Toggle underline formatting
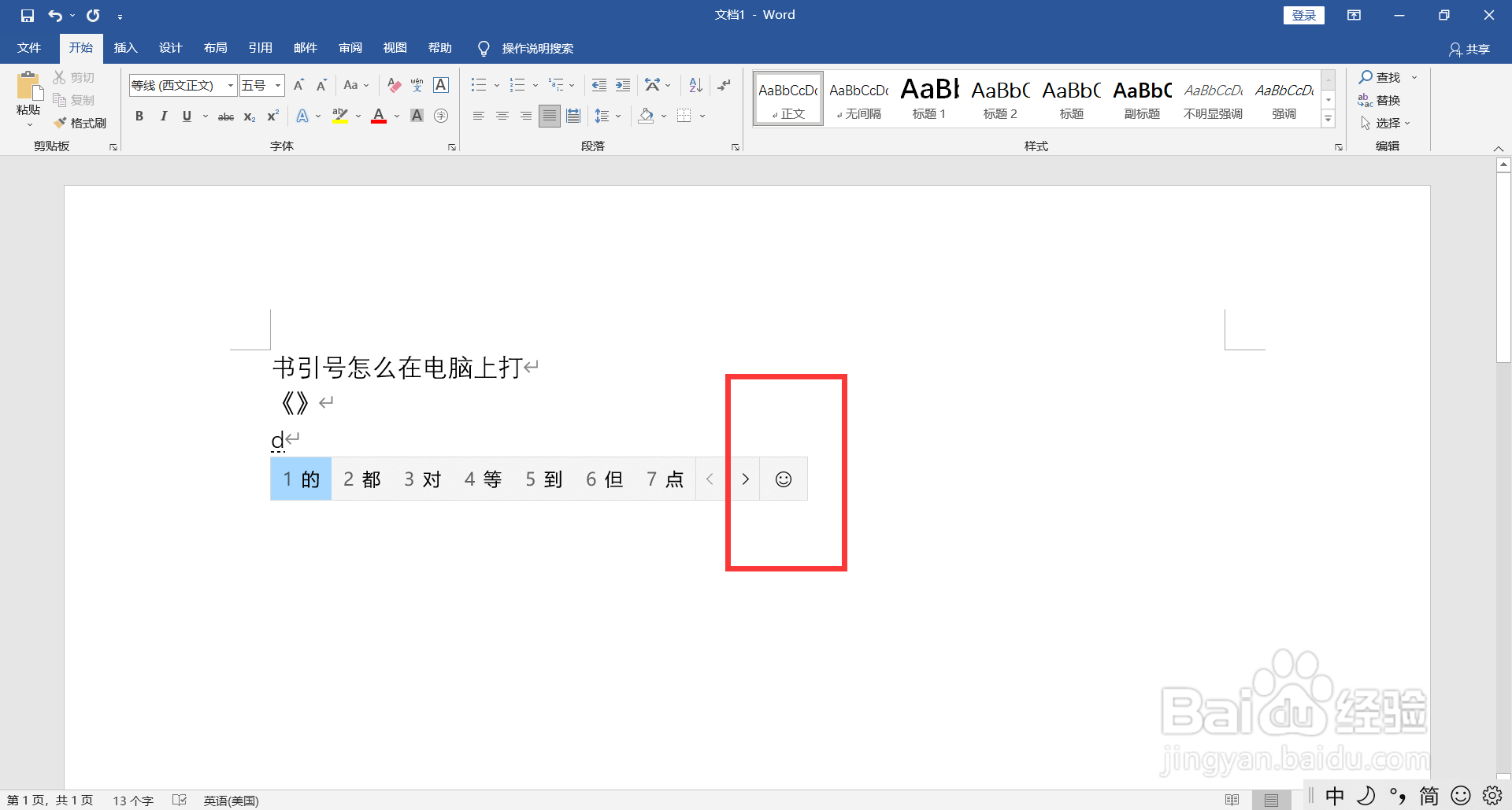Screen dimensions: 1512x810 pos(187,117)
